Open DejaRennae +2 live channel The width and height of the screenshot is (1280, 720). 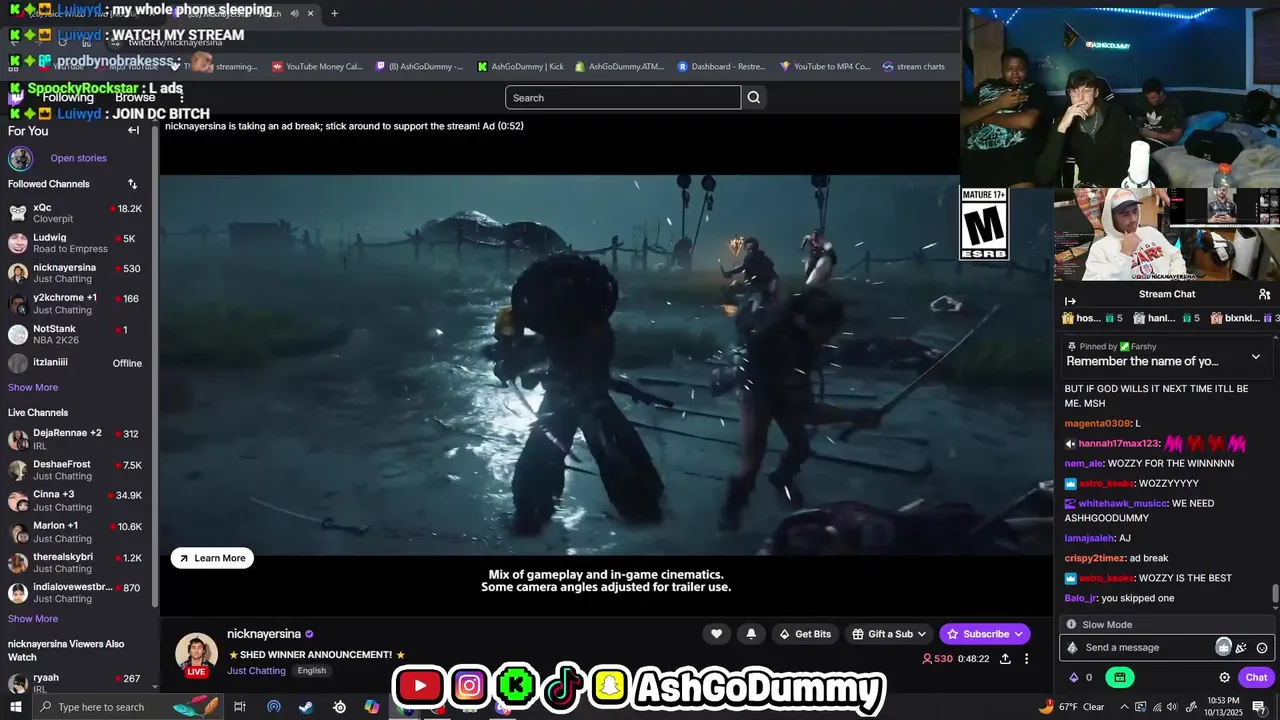[75, 439]
